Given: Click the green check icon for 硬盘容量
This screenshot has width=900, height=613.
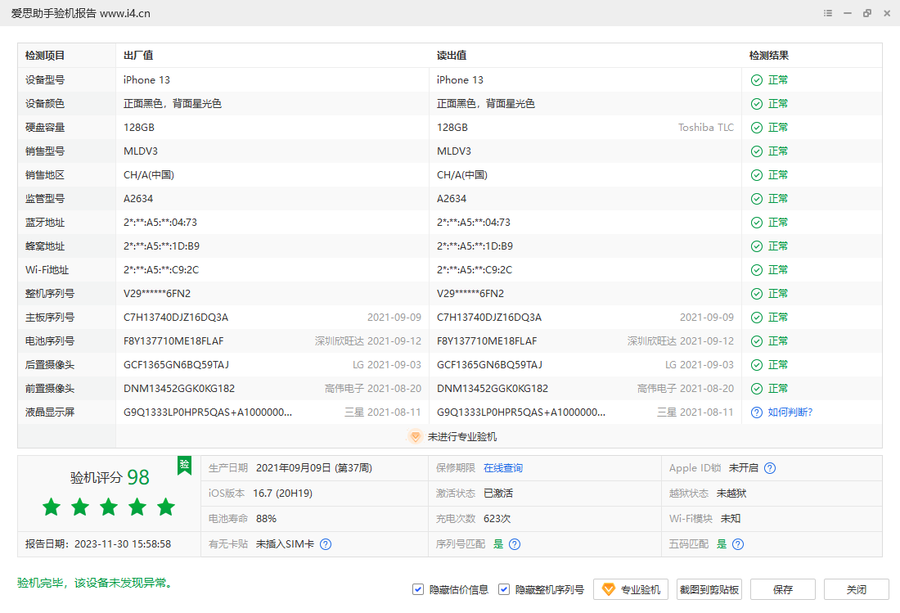Looking at the screenshot, I should [x=757, y=127].
